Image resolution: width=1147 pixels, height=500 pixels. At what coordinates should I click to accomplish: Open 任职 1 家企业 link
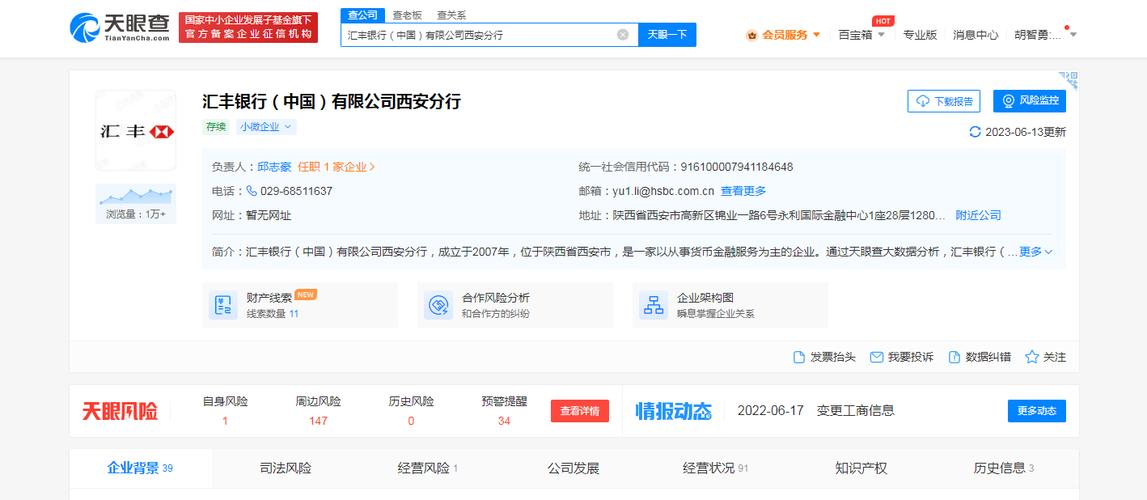336,167
